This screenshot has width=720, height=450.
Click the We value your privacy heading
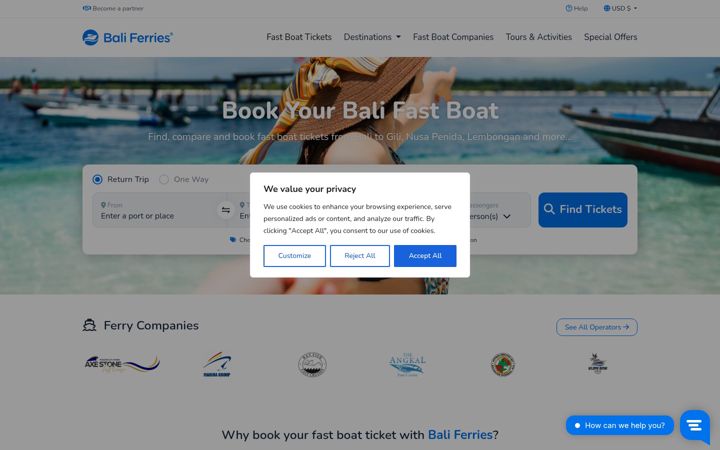pyautogui.click(x=310, y=189)
